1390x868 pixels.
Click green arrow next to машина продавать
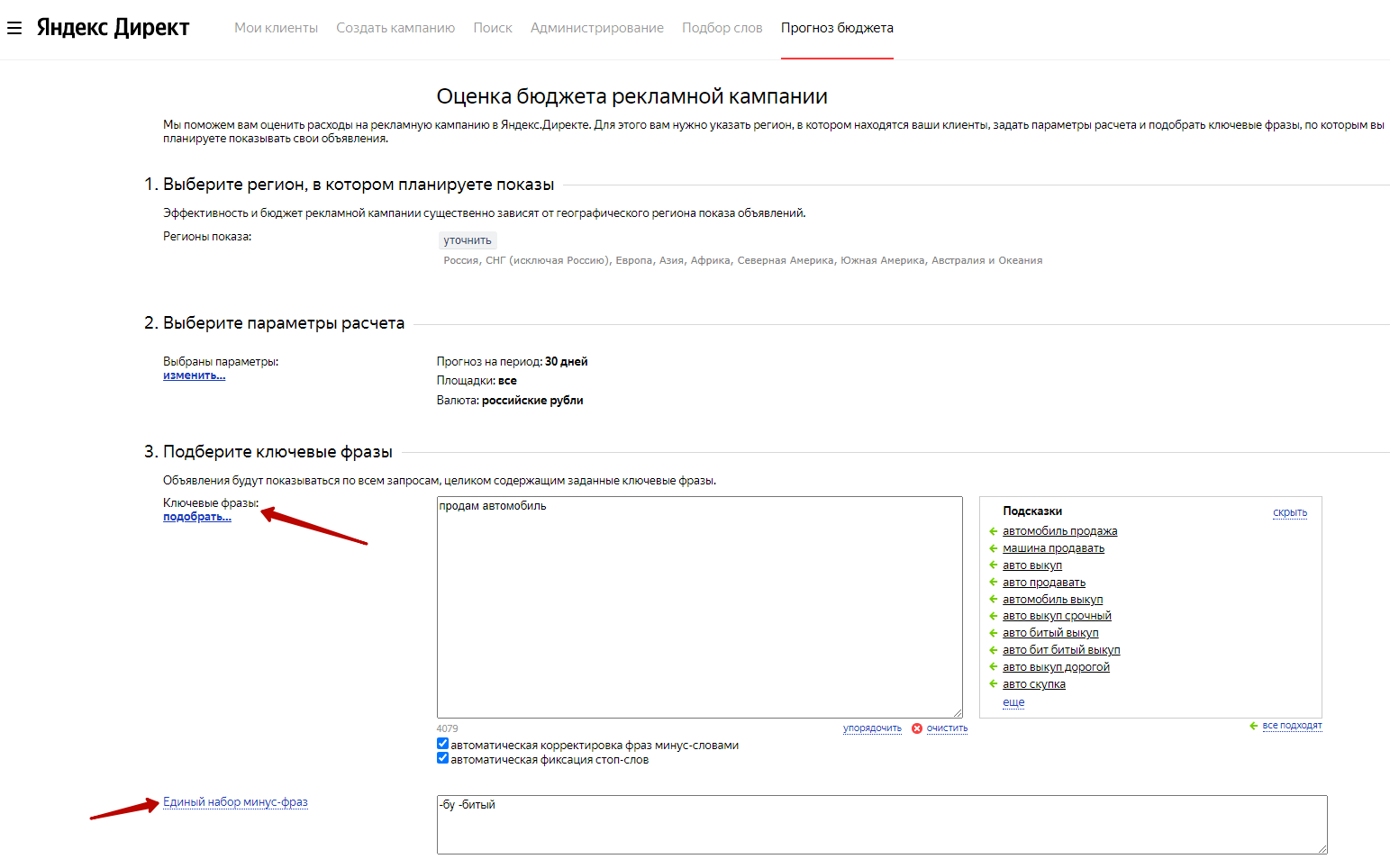tap(993, 548)
